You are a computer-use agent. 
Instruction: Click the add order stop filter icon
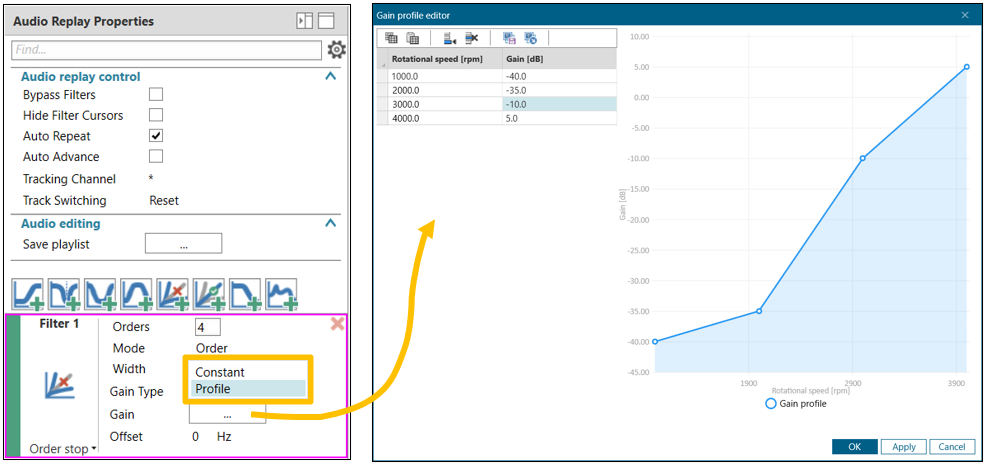tap(172, 293)
